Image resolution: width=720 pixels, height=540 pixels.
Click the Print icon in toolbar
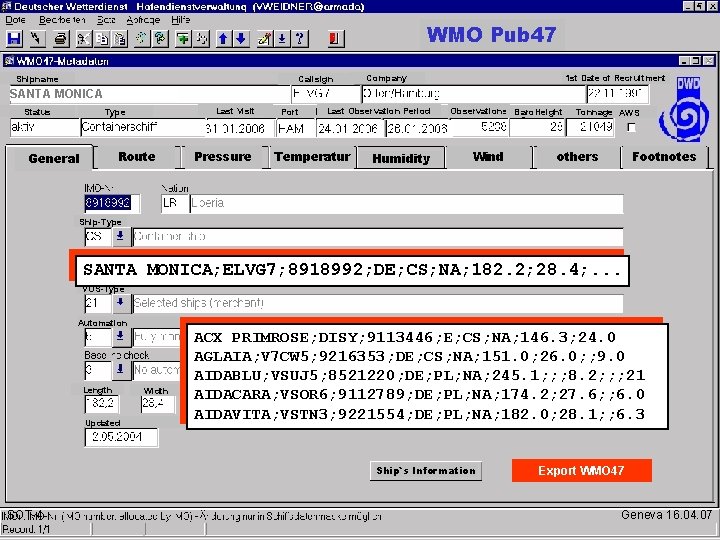tap(61, 39)
